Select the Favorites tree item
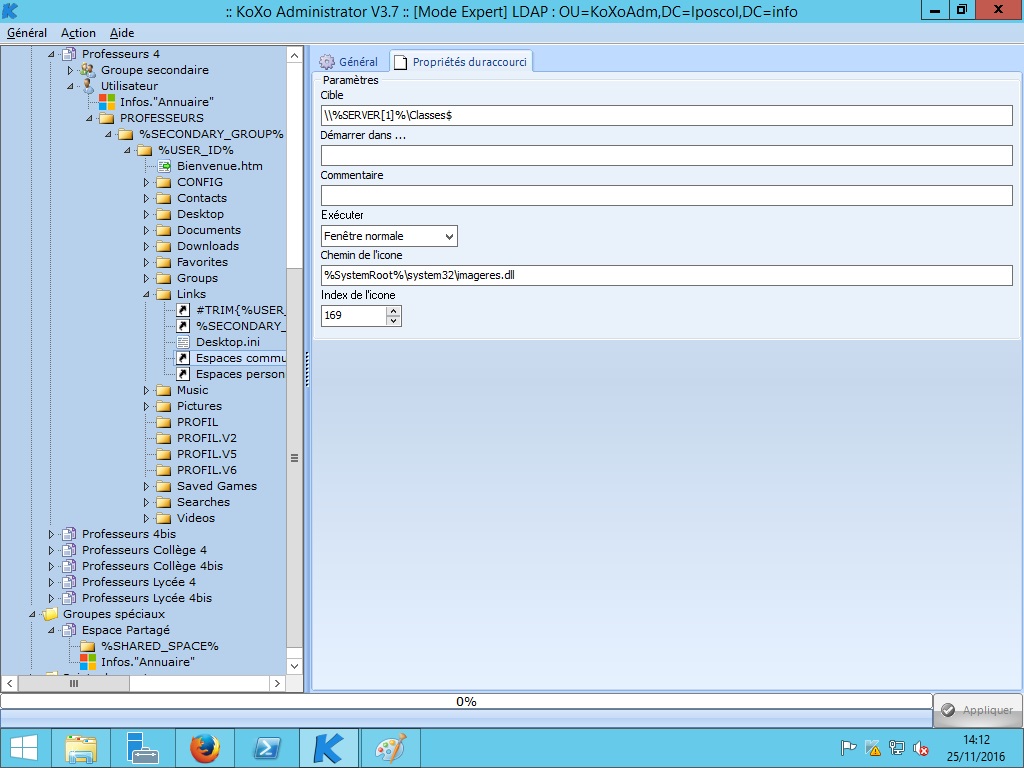This screenshot has height=768, width=1024. (202, 262)
